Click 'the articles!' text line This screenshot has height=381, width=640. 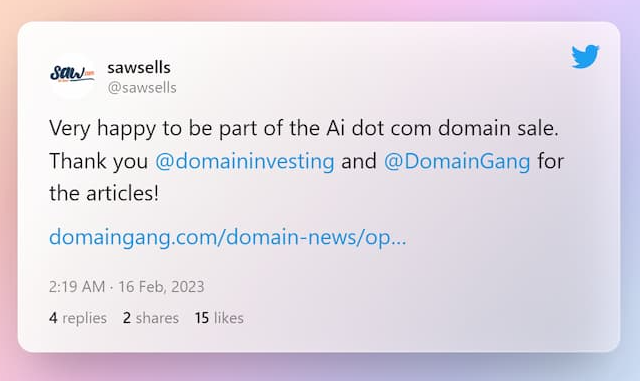pos(104,194)
